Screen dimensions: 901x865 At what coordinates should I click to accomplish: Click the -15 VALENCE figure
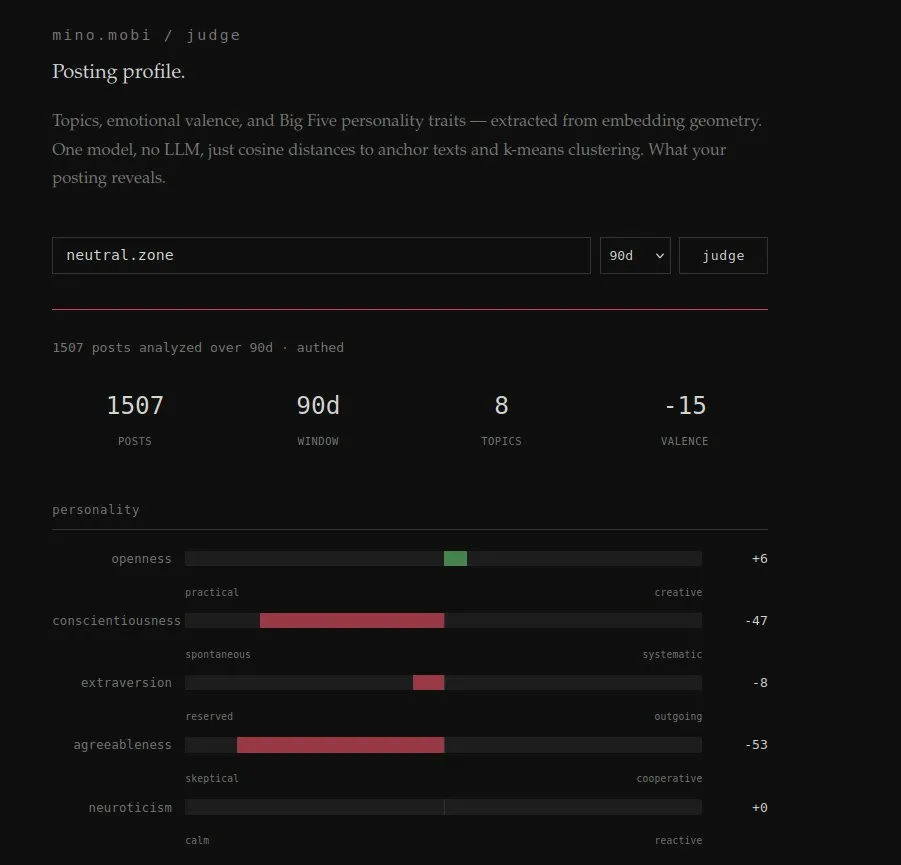tap(684, 405)
